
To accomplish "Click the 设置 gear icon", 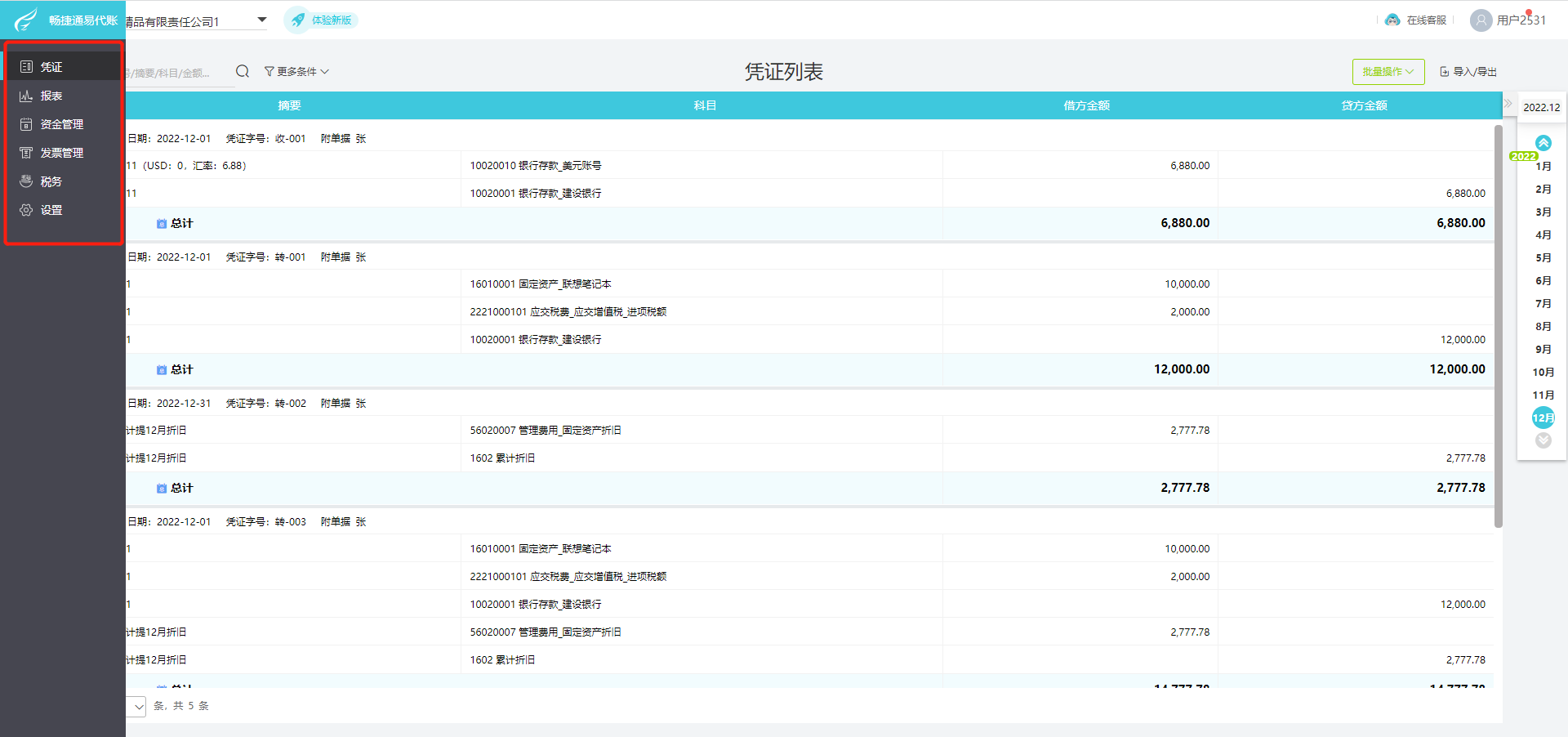I will [x=26, y=210].
